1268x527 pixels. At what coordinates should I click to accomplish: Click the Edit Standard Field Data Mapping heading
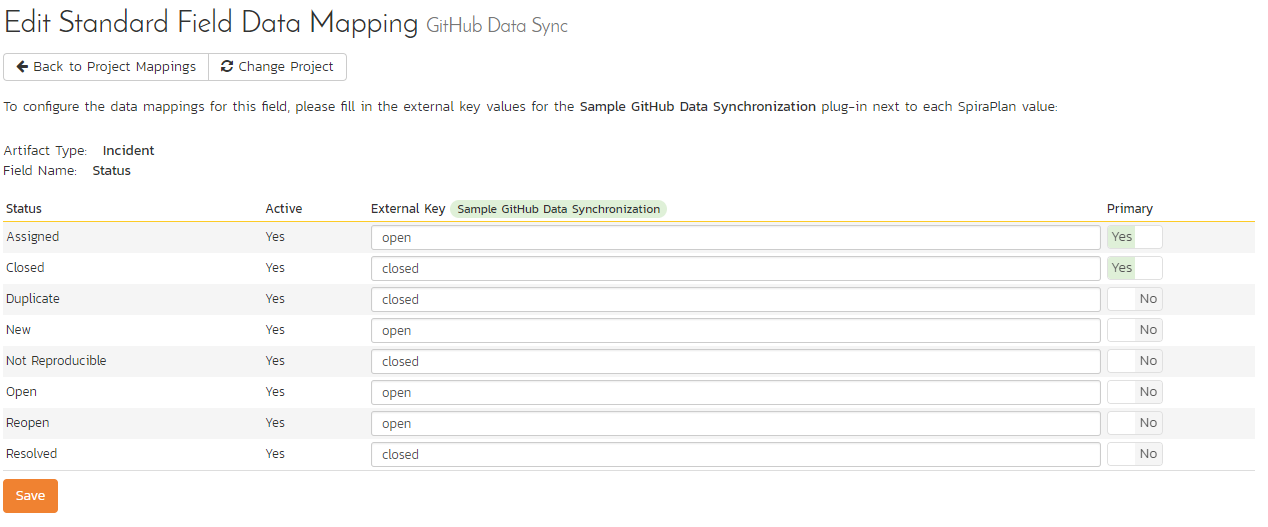coord(211,24)
